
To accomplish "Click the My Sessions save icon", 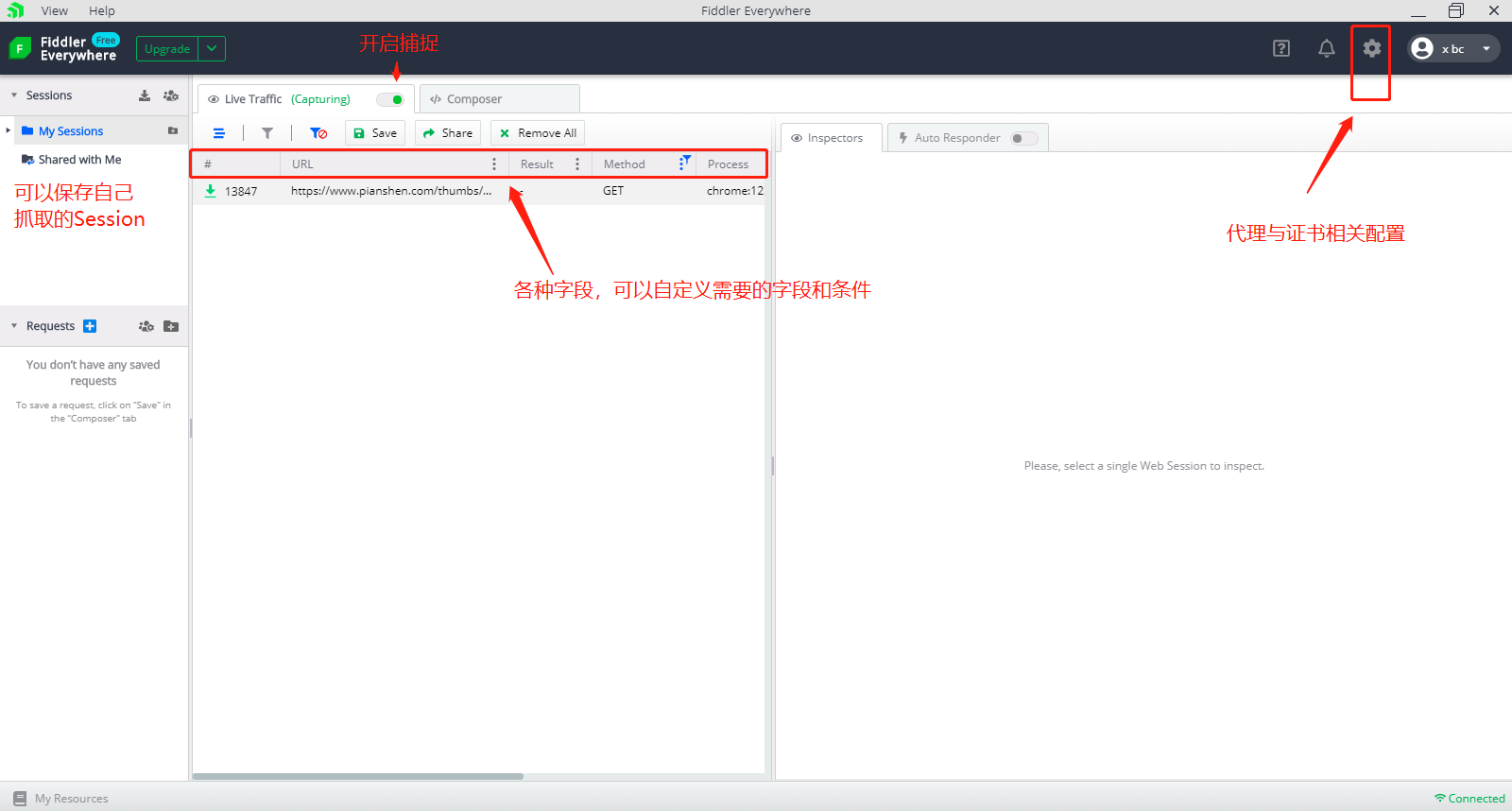I will 173,130.
